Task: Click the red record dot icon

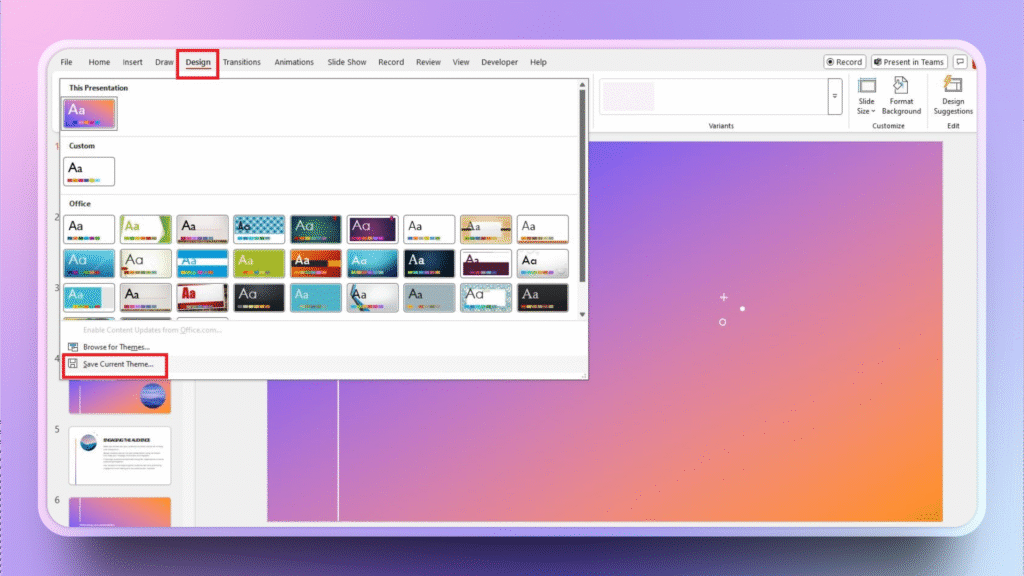Action: pyautogui.click(x=830, y=61)
